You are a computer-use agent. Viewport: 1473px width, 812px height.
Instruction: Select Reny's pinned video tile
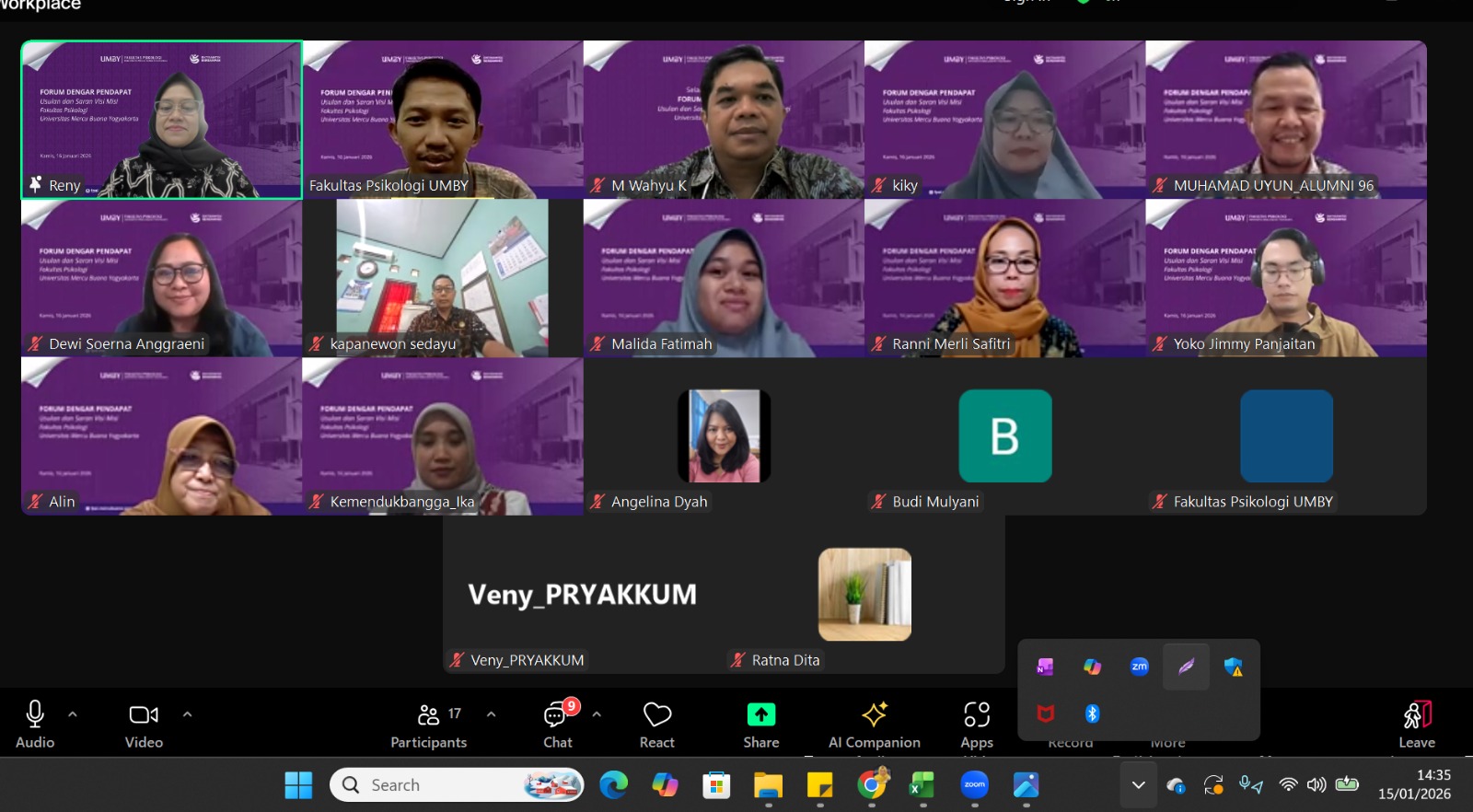pos(162,120)
